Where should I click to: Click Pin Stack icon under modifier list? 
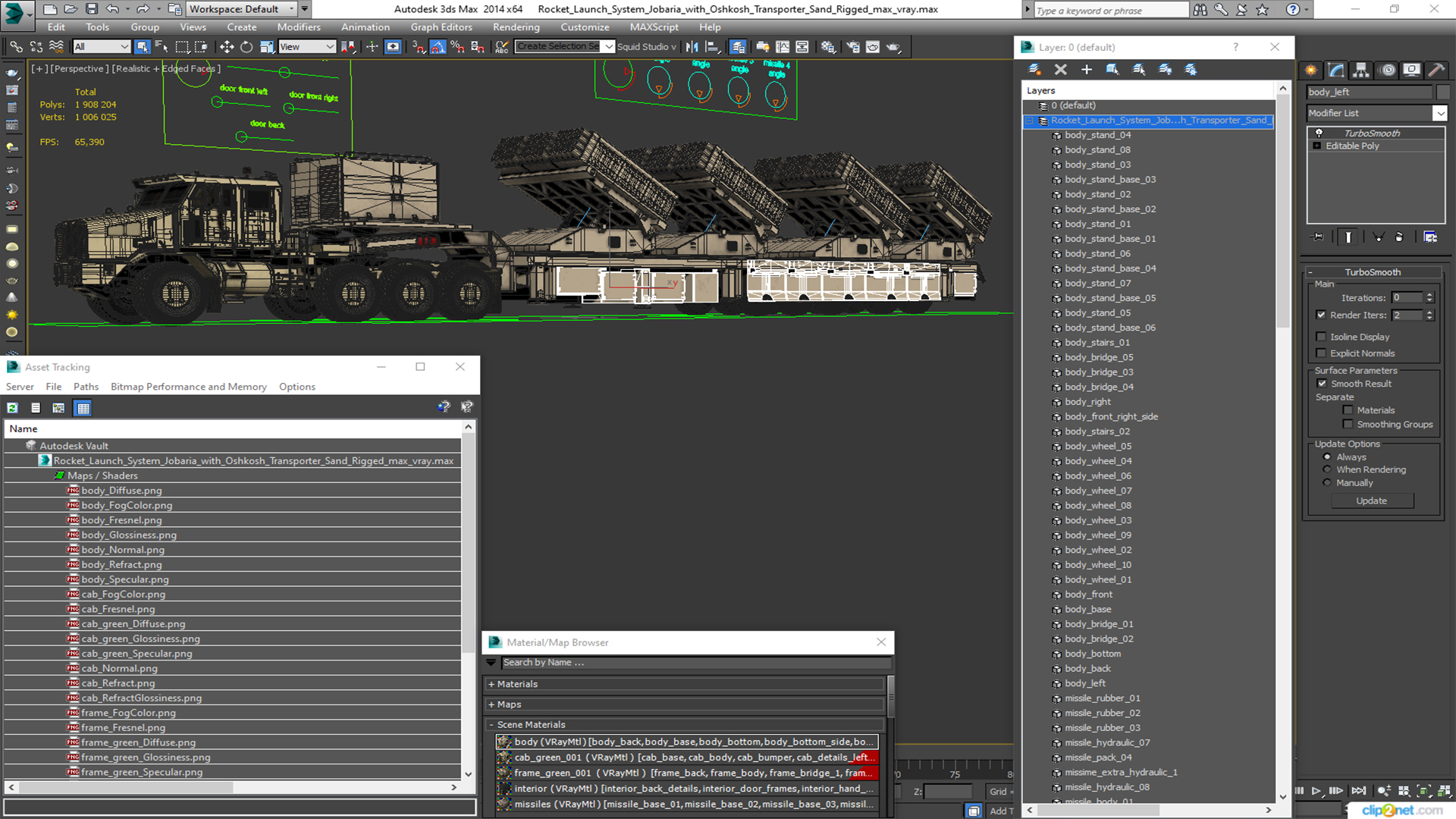[1318, 237]
